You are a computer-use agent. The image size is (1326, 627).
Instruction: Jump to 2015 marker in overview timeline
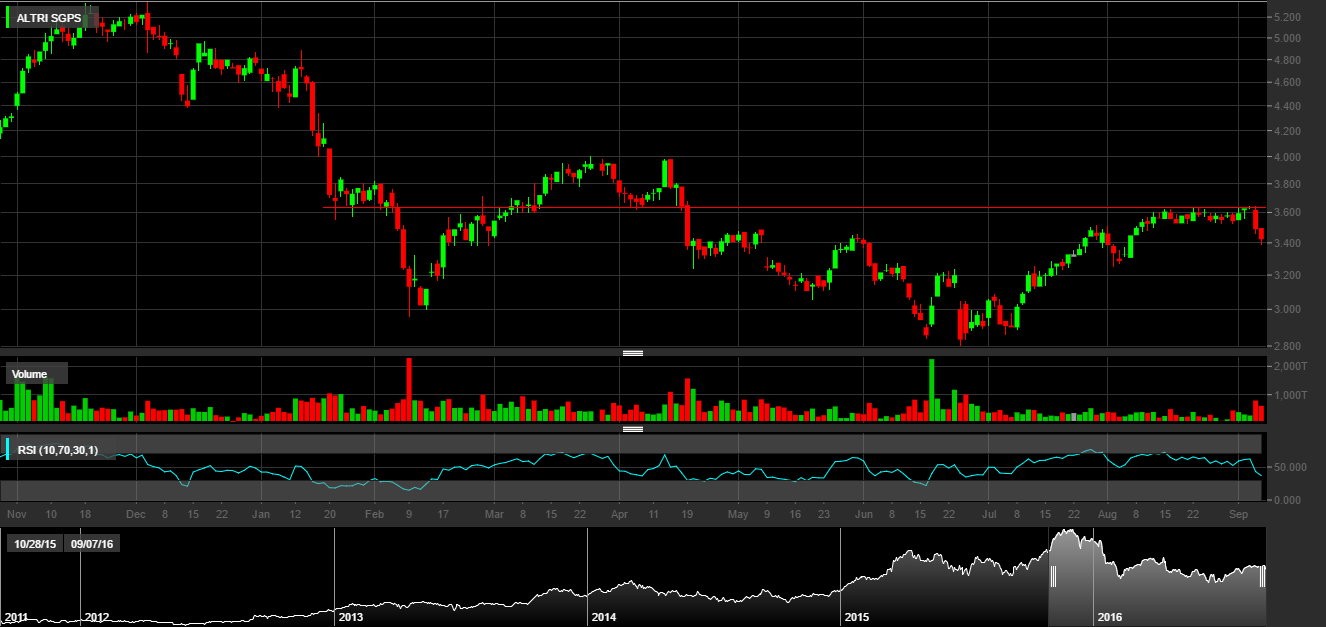(x=855, y=617)
